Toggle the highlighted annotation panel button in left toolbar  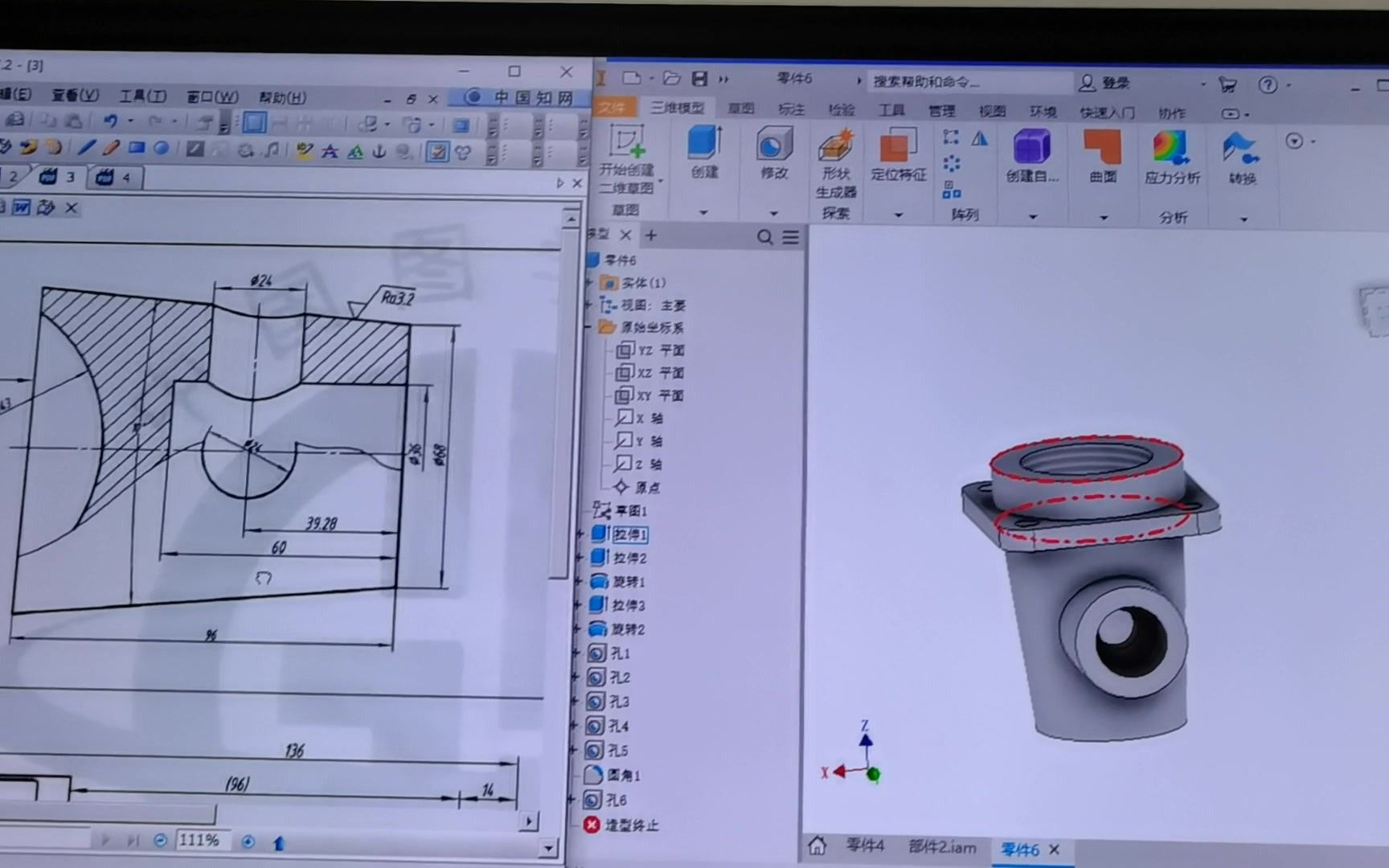(x=437, y=152)
